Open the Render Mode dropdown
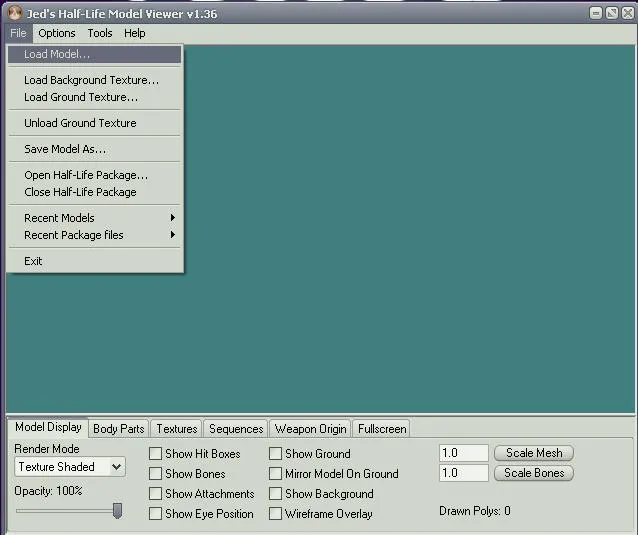 point(70,467)
